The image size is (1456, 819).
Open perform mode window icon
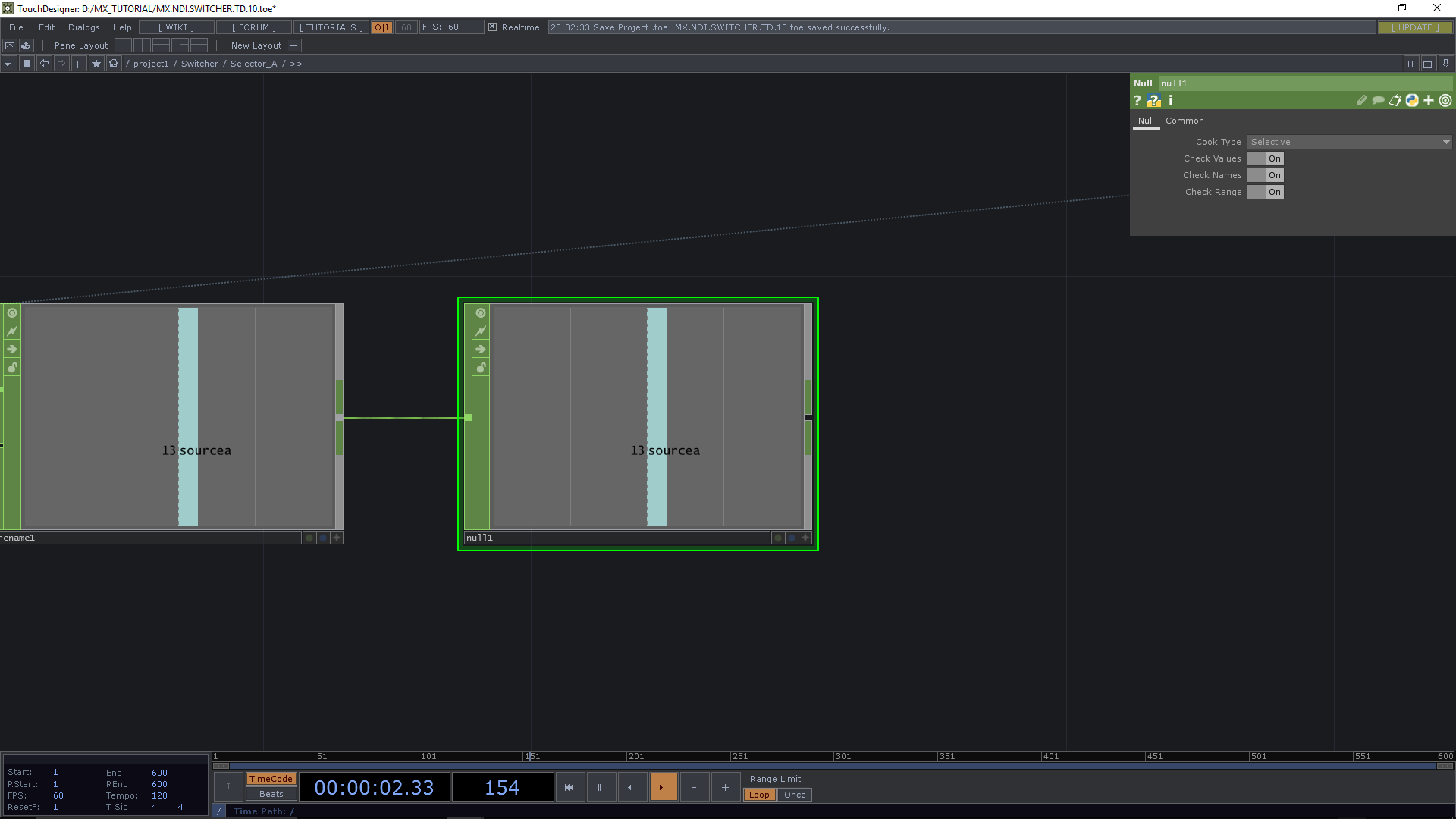coord(10,45)
